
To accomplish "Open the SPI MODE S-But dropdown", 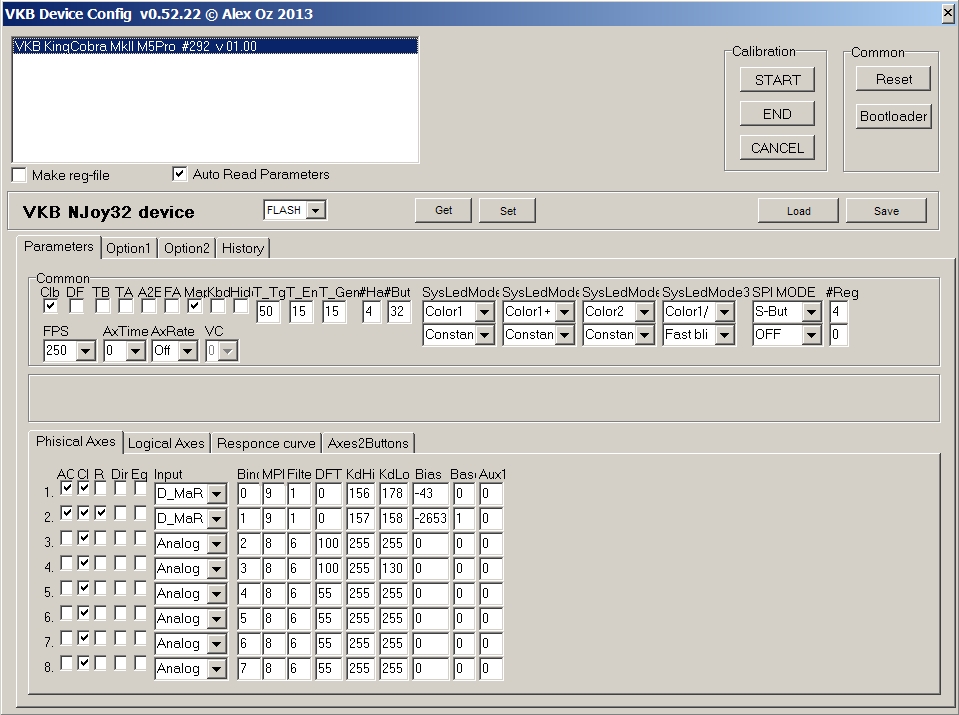I will (x=811, y=312).
